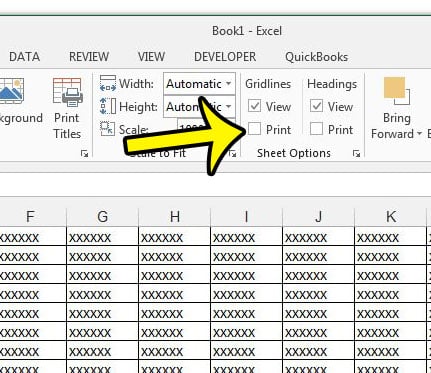The image size is (431, 373).
Task: Switch to the VIEW tab
Action: click(151, 57)
